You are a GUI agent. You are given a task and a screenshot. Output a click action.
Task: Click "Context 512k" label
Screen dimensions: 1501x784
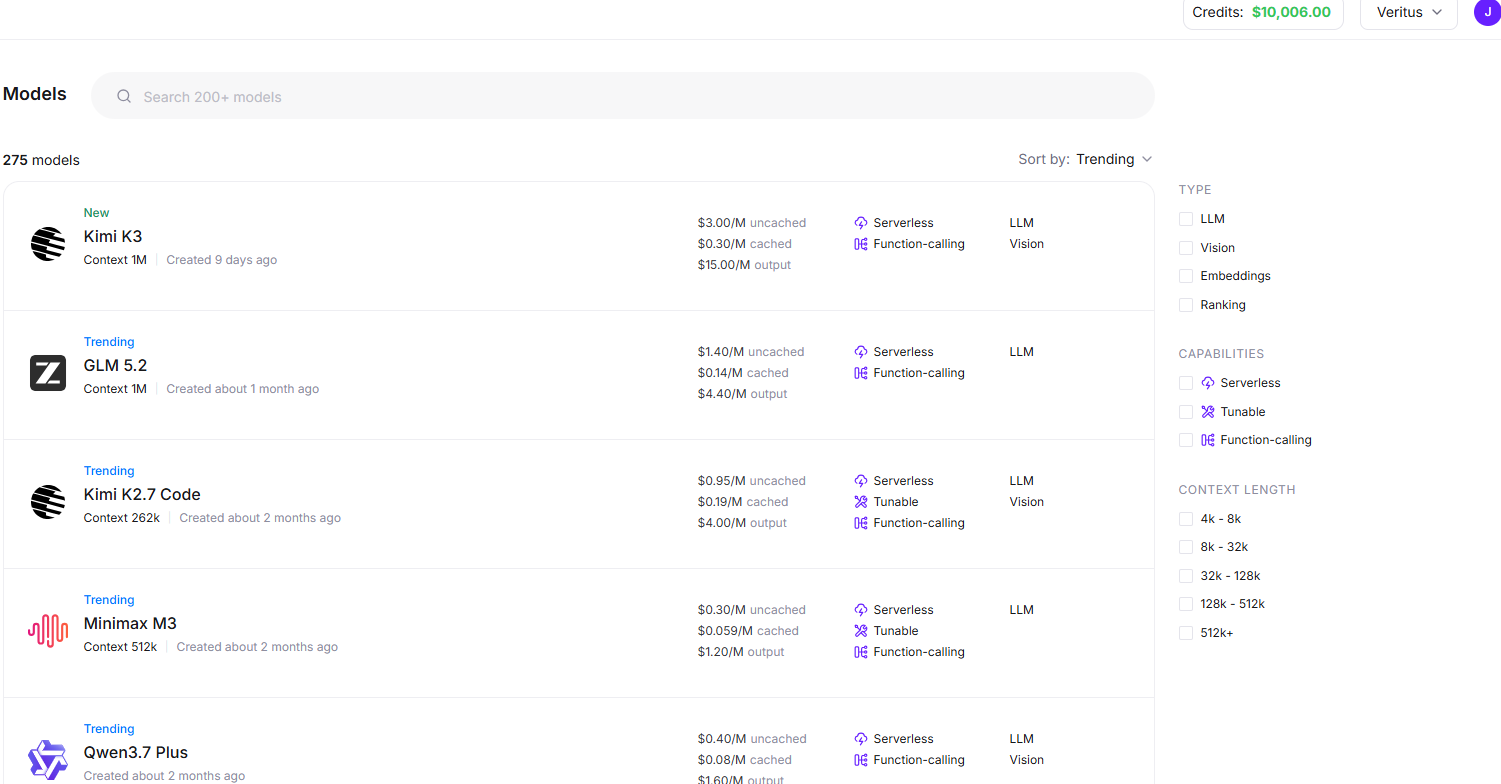pos(120,647)
